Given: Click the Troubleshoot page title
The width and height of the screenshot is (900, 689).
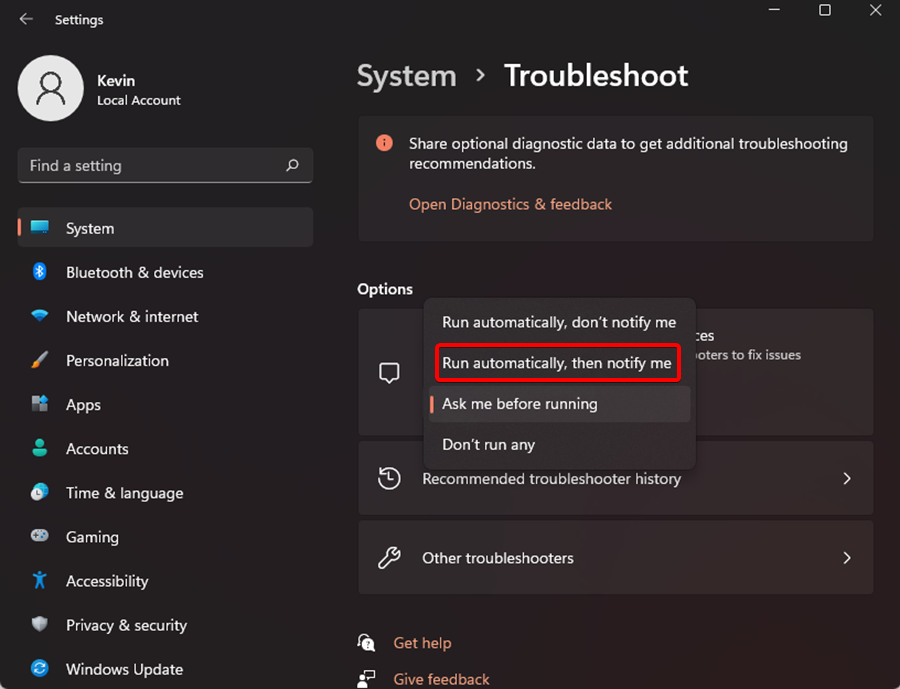Looking at the screenshot, I should (596, 75).
